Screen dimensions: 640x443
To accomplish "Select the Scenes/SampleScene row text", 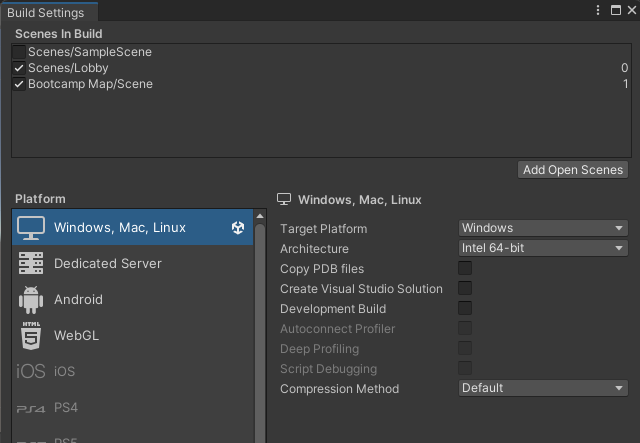I will [x=90, y=52].
